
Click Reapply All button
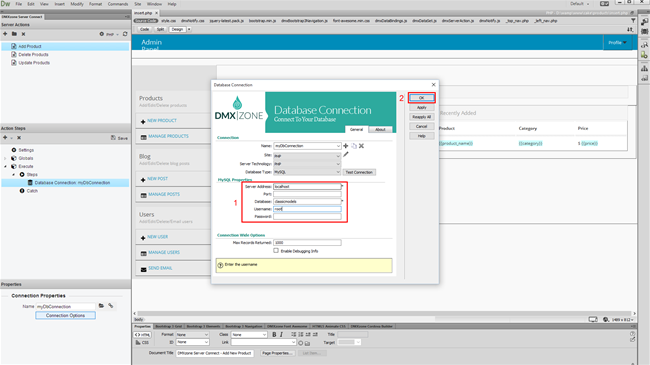pos(422,117)
